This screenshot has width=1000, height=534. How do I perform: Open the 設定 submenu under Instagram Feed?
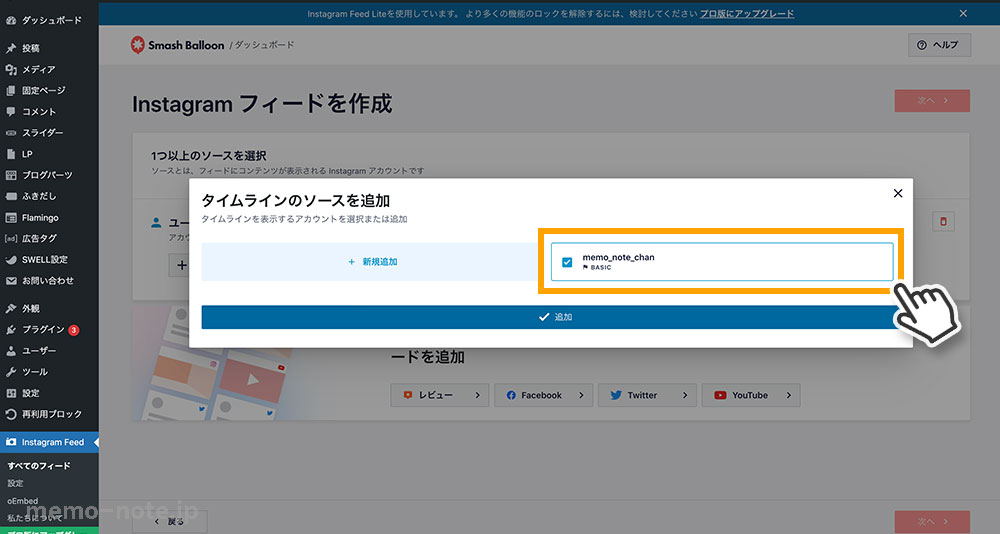[x=15, y=483]
